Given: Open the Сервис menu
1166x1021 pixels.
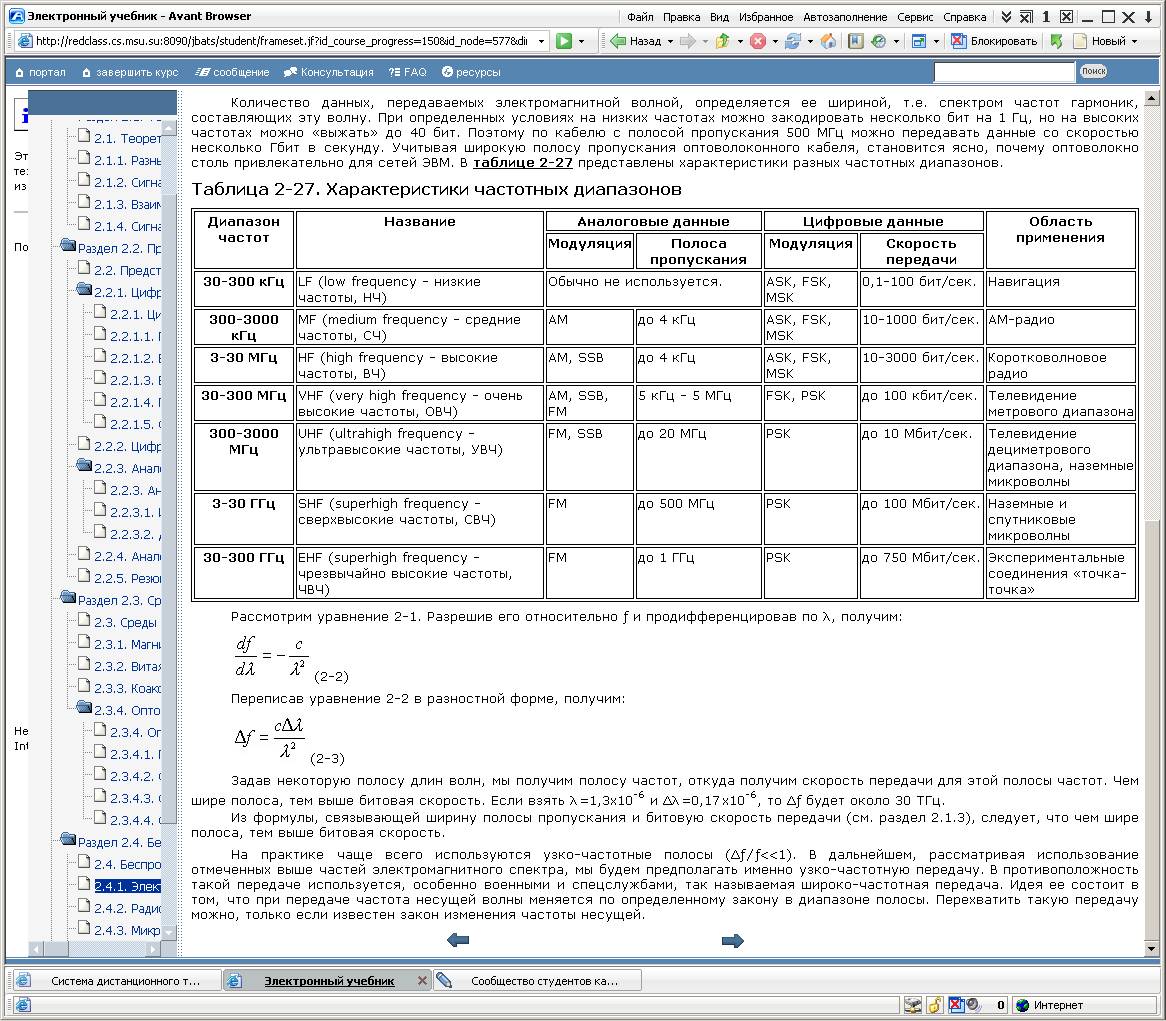Looking at the screenshot, I should tap(915, 16).
